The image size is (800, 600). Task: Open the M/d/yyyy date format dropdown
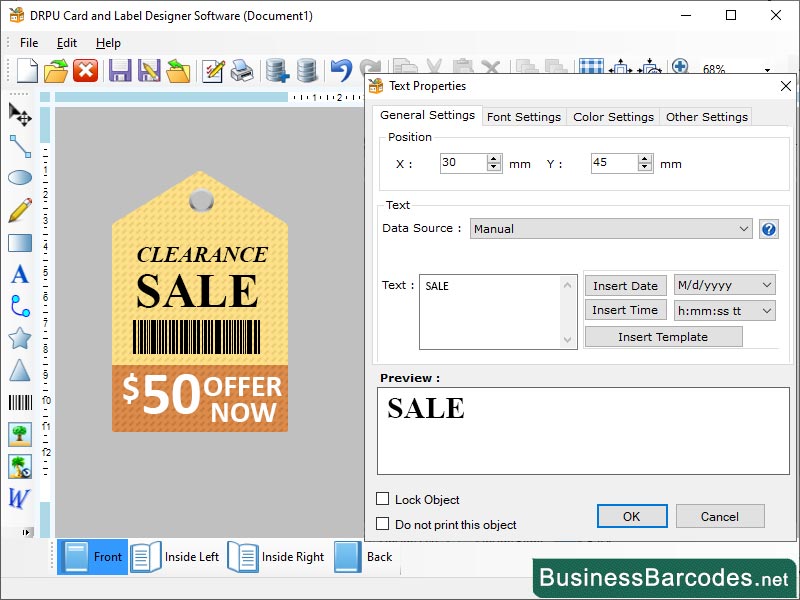tap(724, 285)
